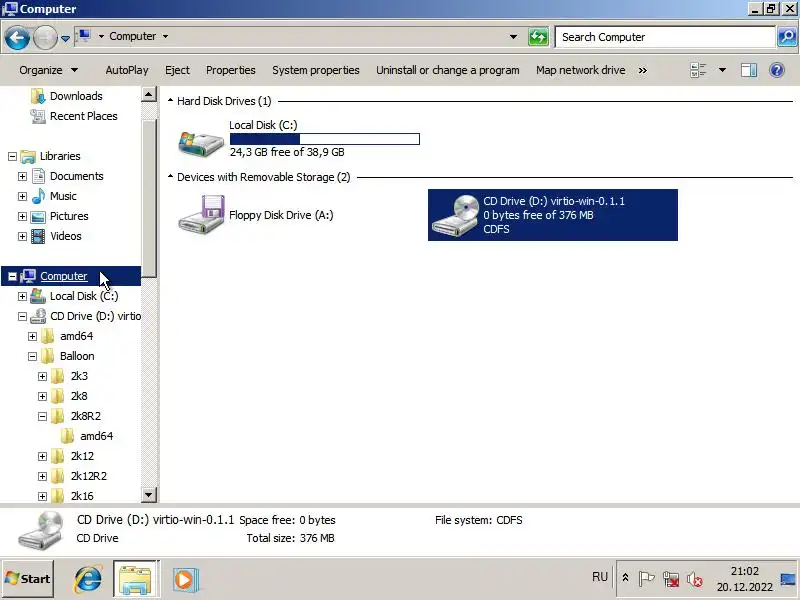Open the recent pages history arrow
The image size is (800, 600).
[x=65, y=38]
